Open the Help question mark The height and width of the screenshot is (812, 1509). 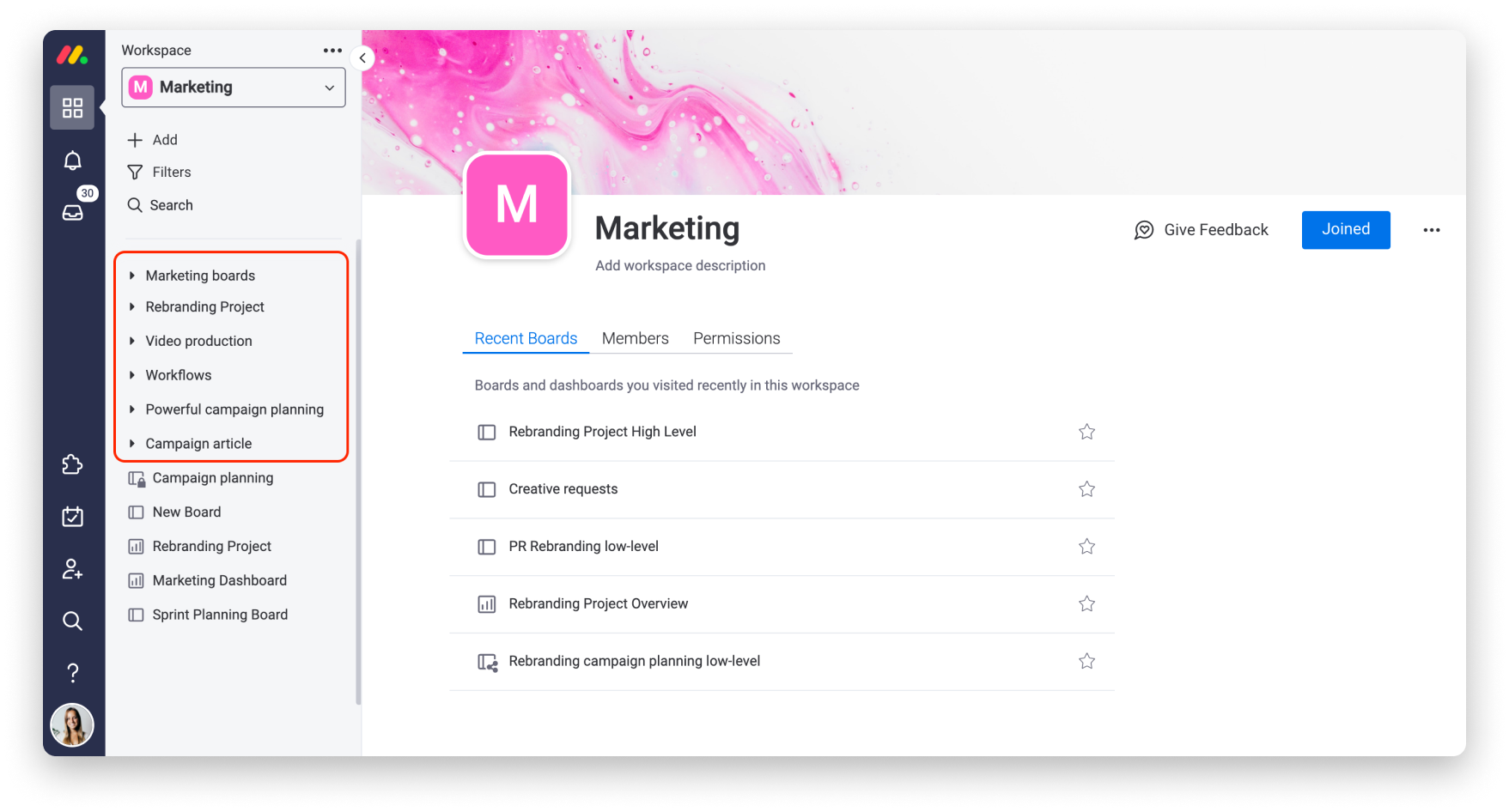72,673
